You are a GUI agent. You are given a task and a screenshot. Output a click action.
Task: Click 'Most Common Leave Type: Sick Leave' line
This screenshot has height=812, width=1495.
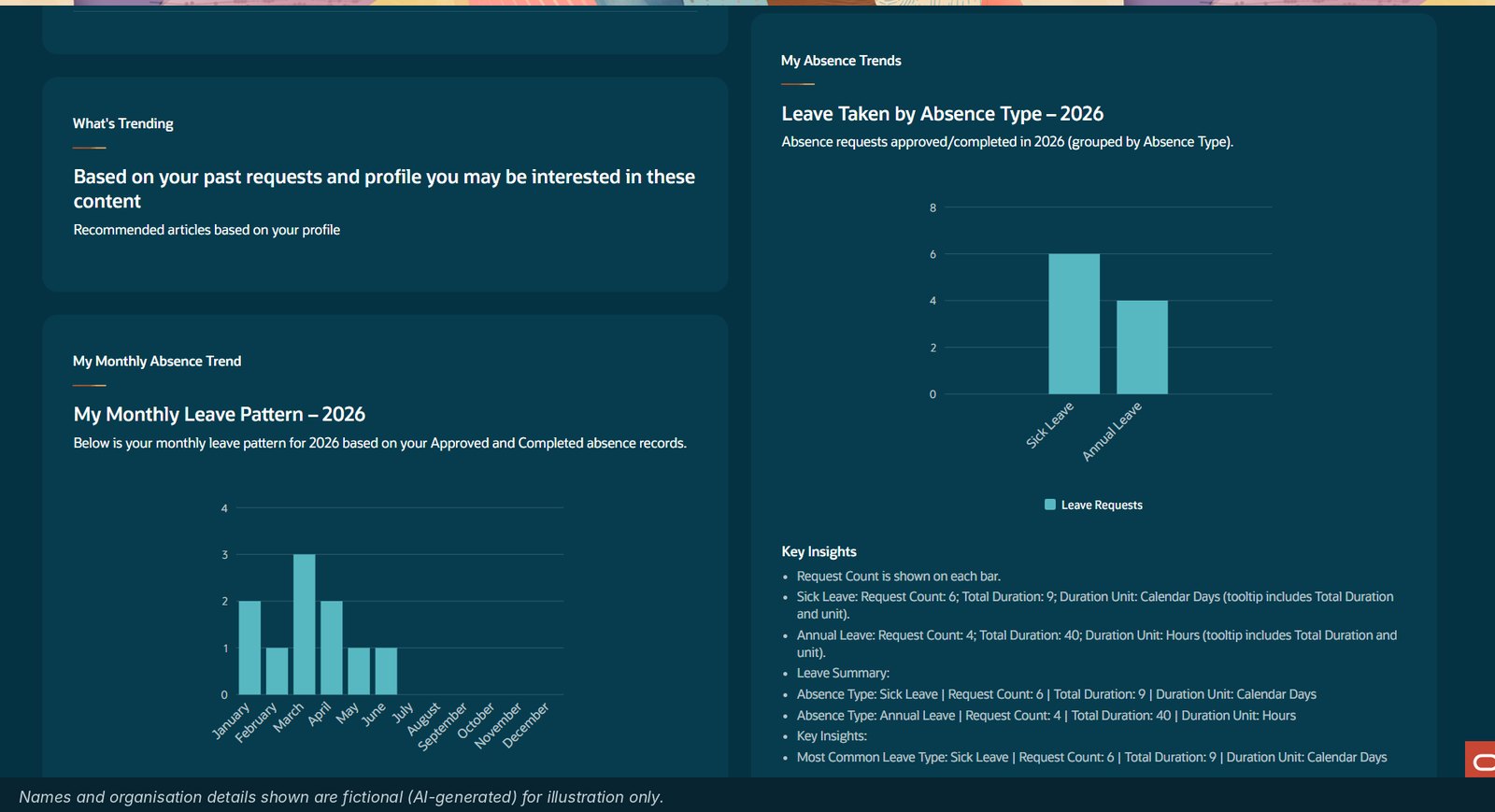pos(1091,757)
